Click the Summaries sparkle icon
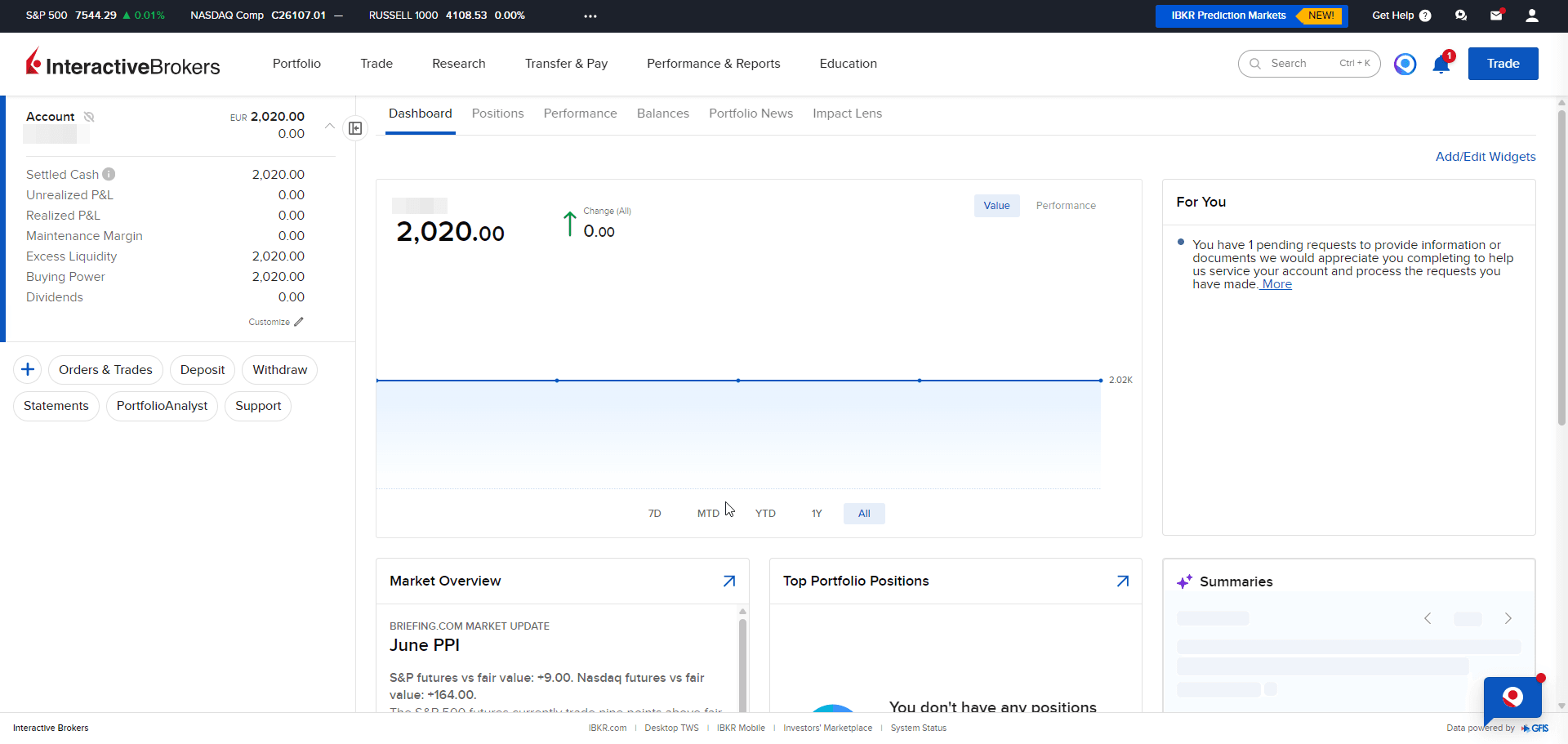 (1184, 581)
